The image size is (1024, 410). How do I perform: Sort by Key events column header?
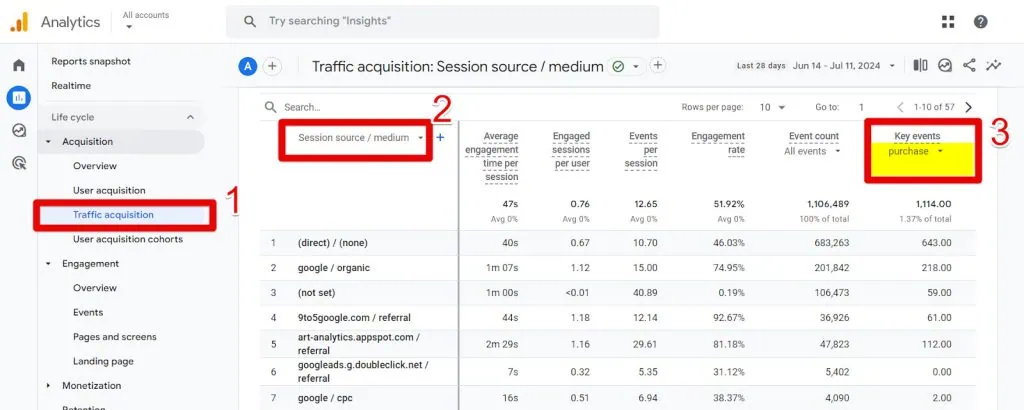pos(918,136)
